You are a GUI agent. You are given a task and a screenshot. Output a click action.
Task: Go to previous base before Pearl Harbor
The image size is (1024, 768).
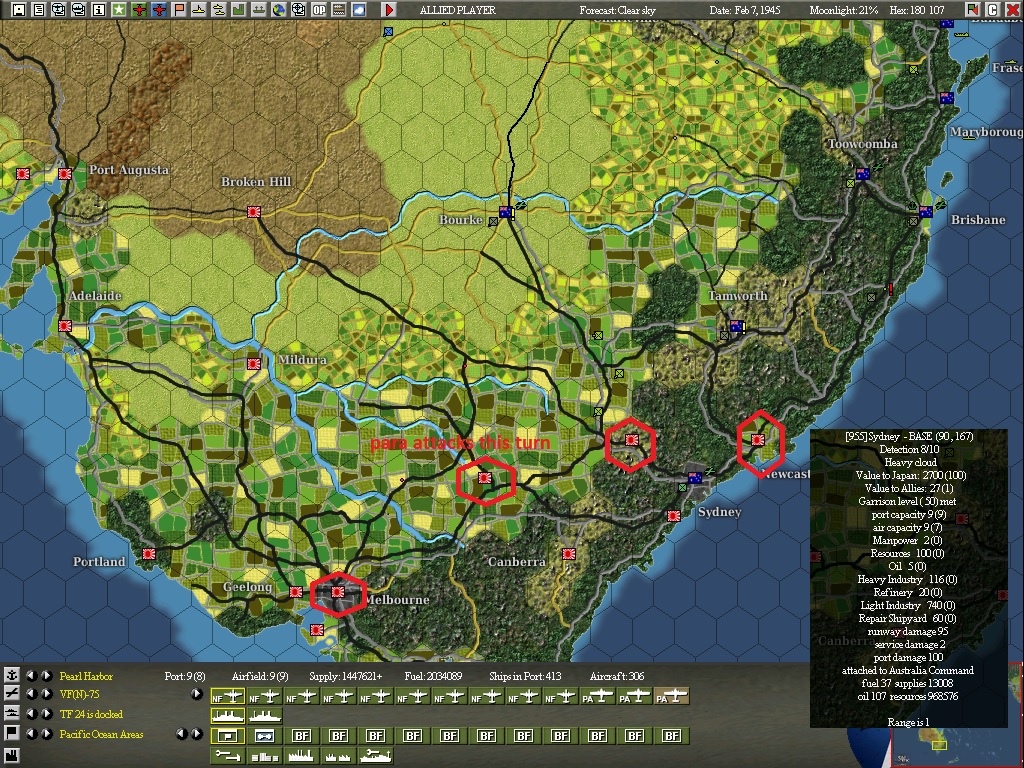(31, 675)
